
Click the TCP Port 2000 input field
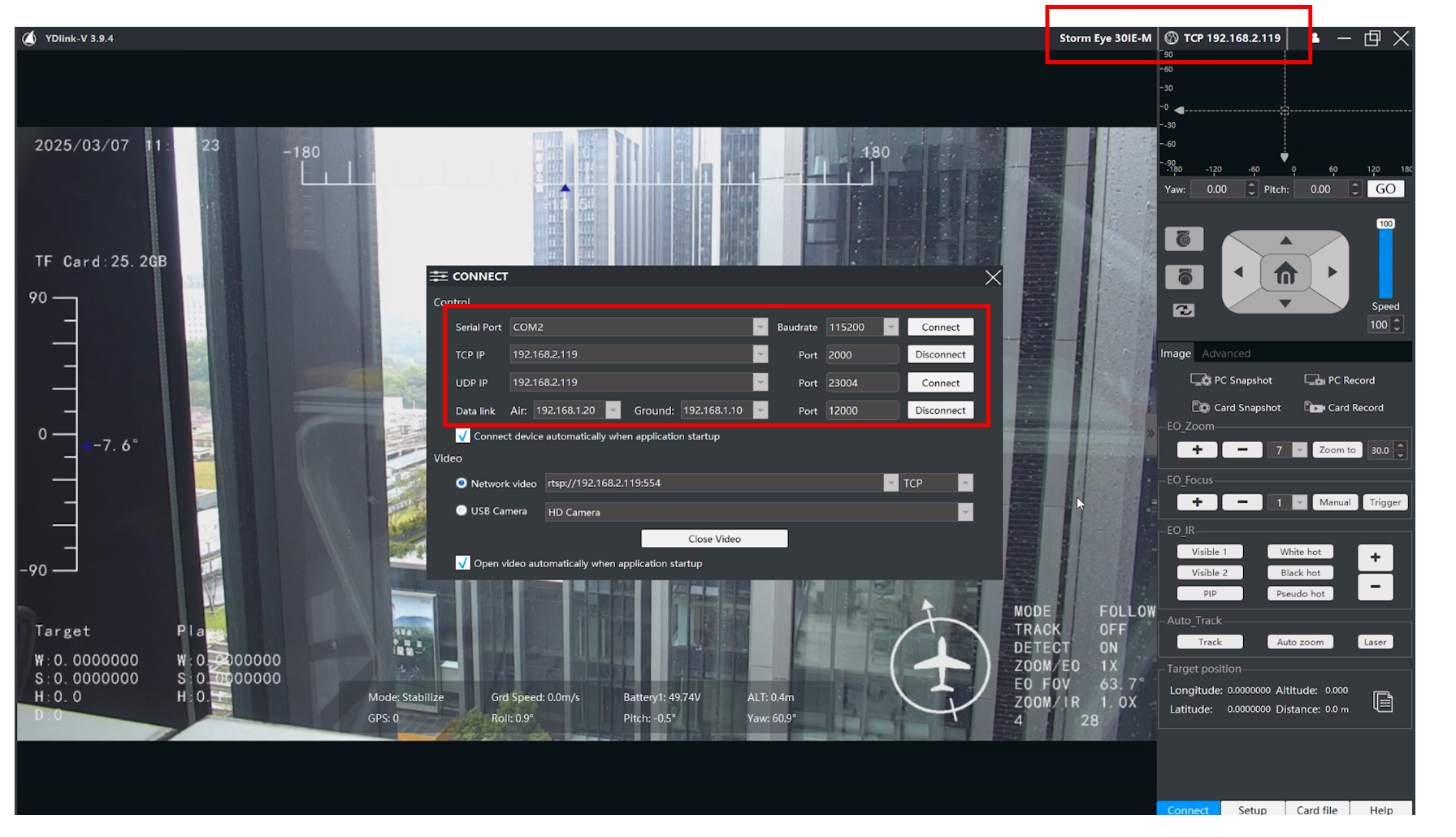click(861, 355)
